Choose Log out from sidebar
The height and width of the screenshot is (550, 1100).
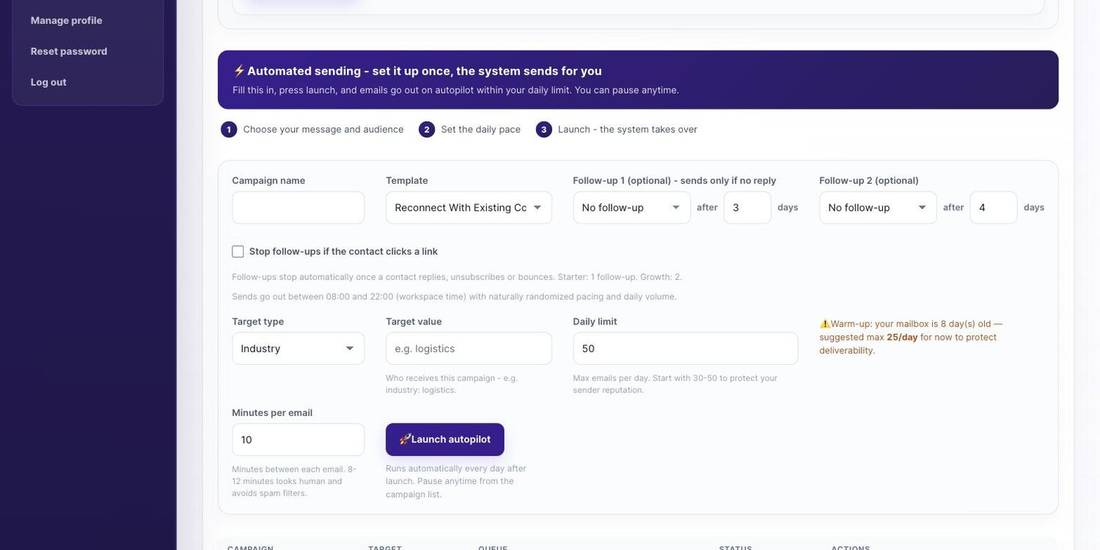click(x=48, y=82)
